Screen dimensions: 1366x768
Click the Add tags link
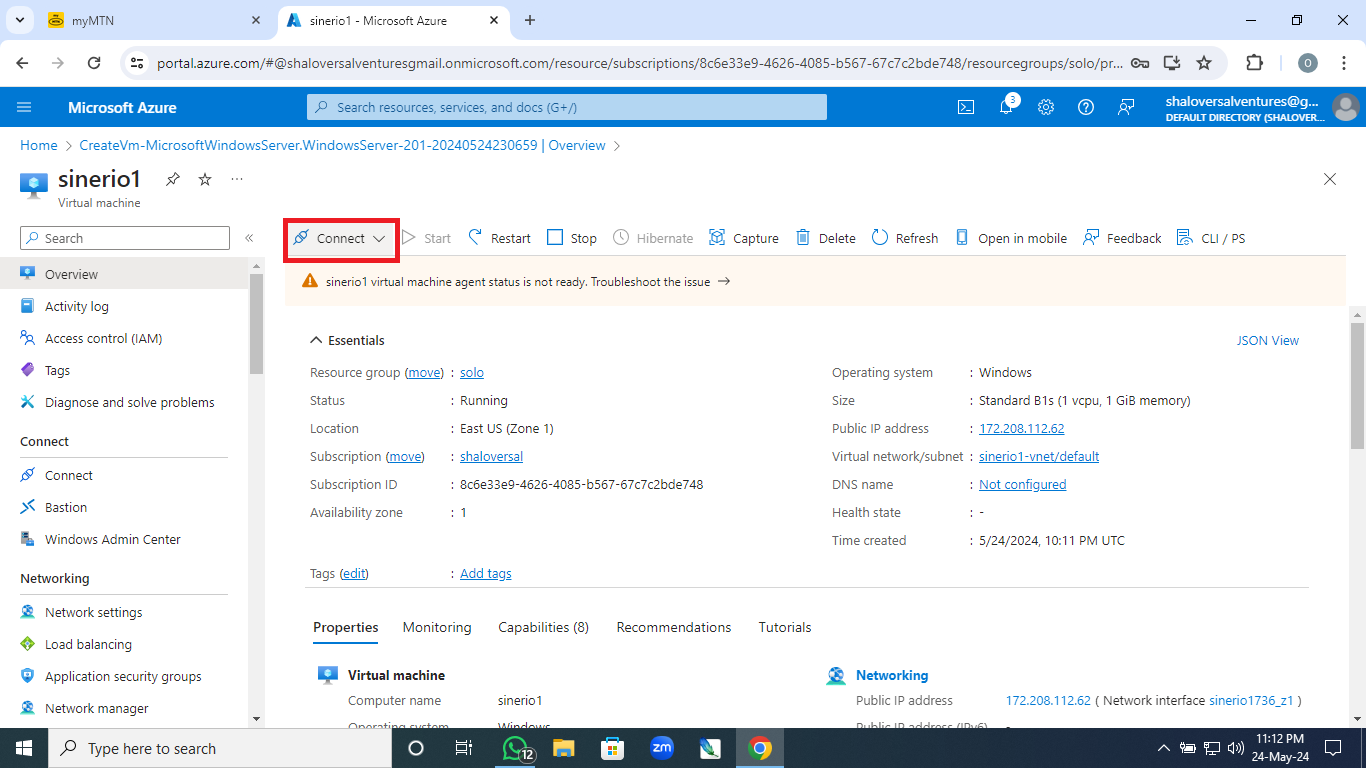(x=486, y=573)
